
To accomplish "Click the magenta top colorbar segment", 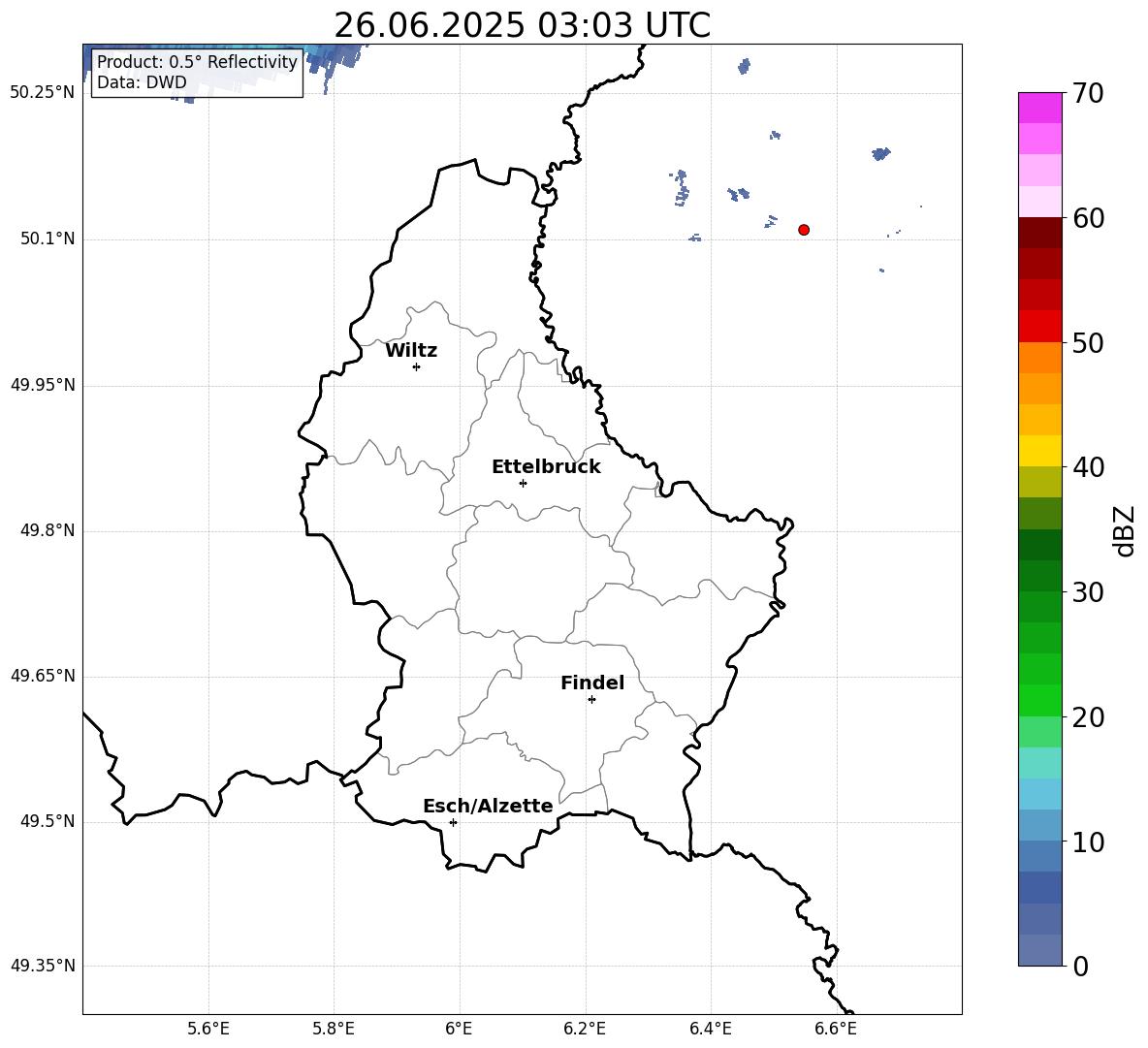I will [1040, 109].
